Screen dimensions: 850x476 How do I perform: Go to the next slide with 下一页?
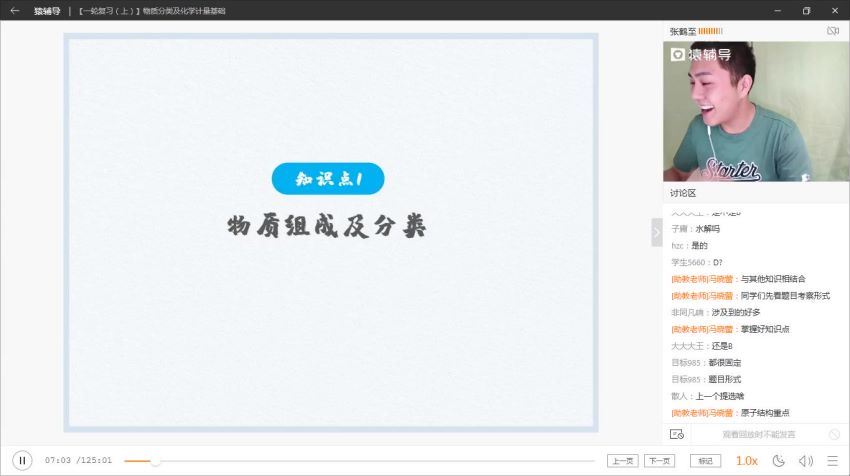(x=660, y=461)
